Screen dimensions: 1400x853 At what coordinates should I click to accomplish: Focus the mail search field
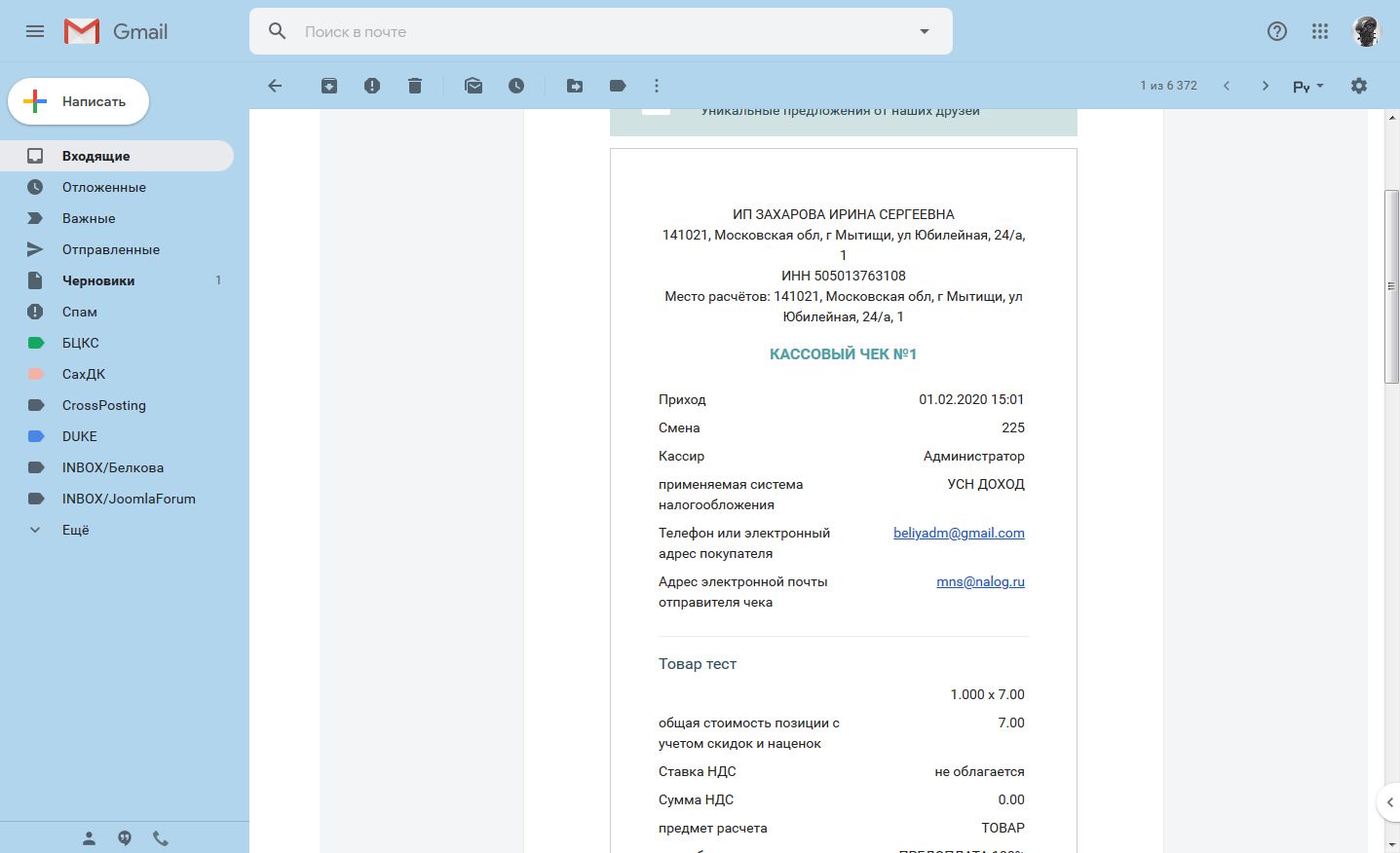click(601, 31)
